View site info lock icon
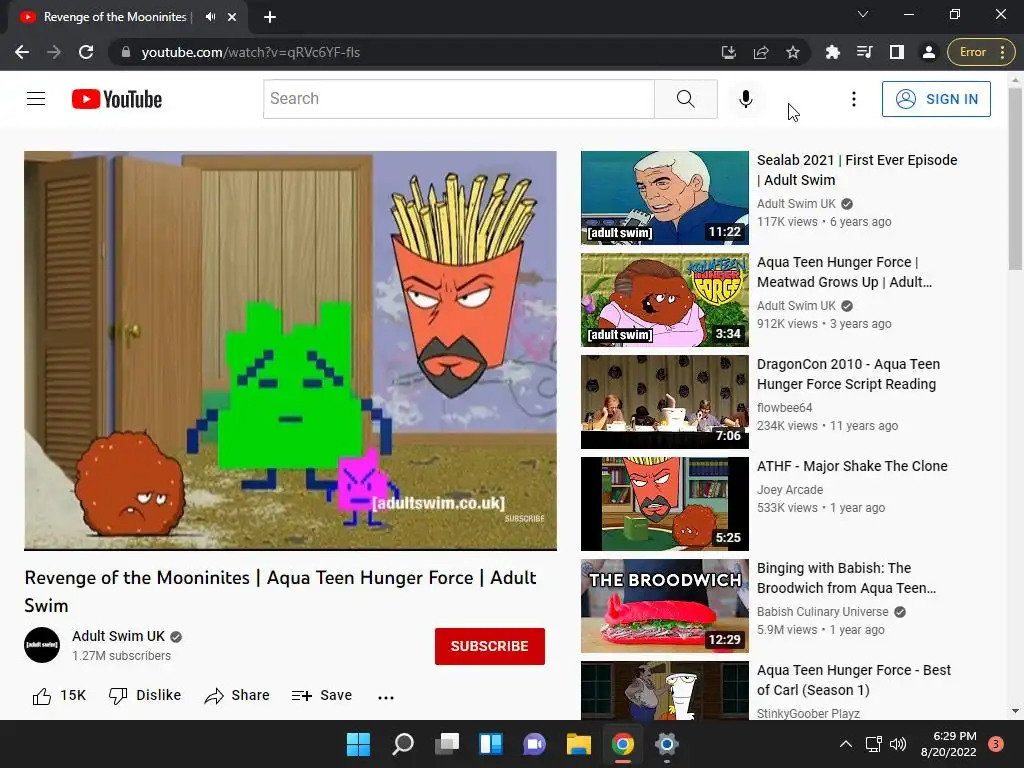This screenshot has height=768, width=1024. click(x=126, y=52)
